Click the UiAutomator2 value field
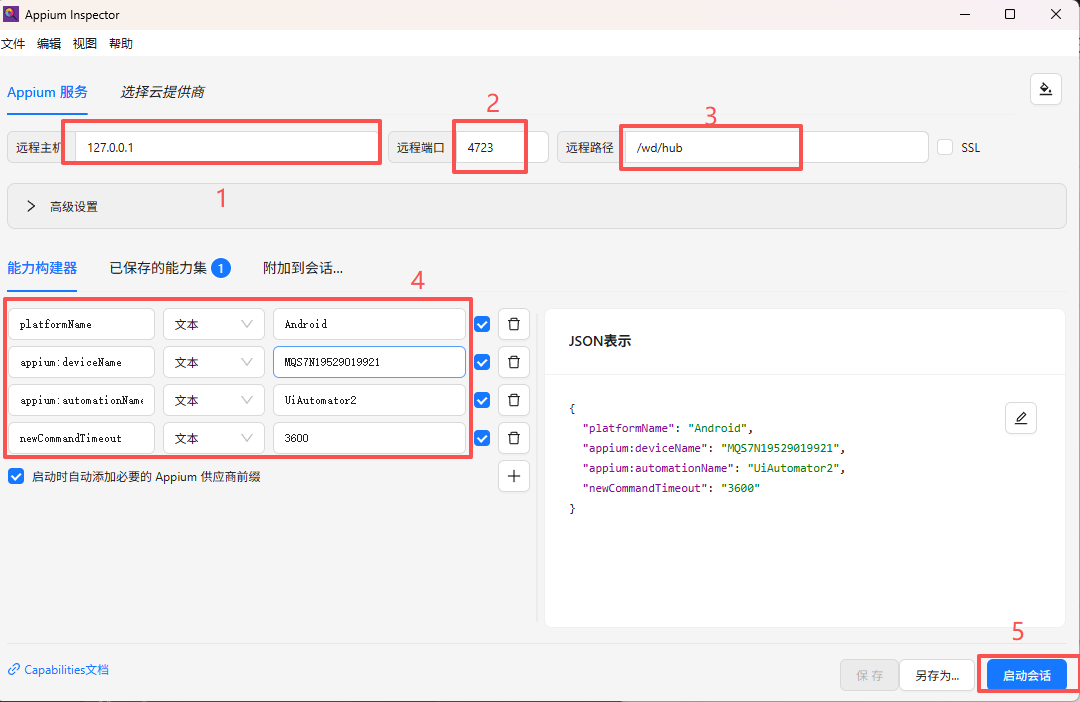The width and height of the screenshot is (1080, 702). tap(369, 400)
